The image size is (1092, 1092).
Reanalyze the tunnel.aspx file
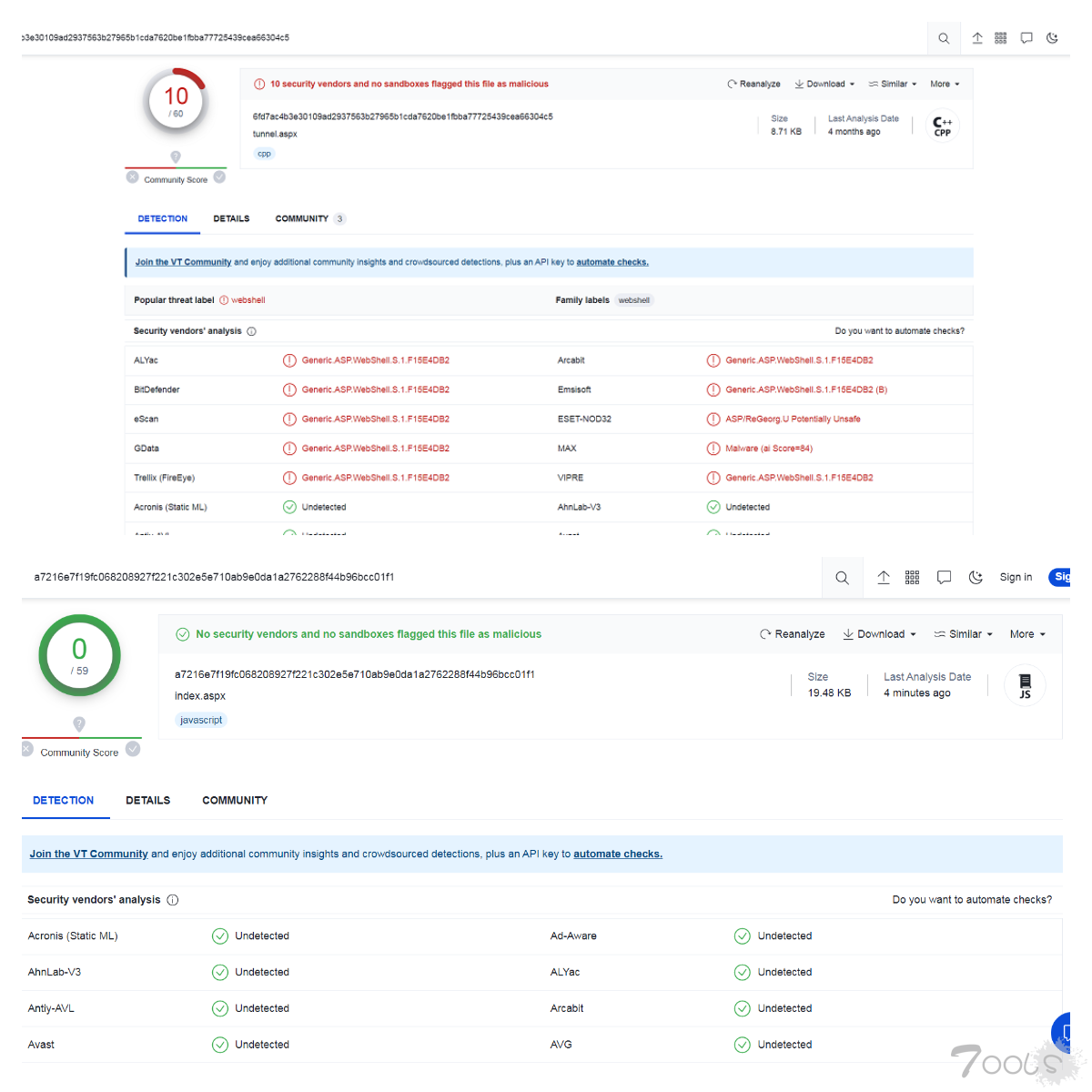753,84
